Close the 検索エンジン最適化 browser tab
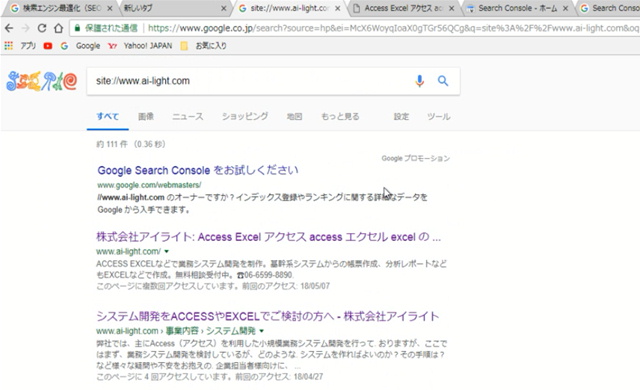 pos(110,8)
